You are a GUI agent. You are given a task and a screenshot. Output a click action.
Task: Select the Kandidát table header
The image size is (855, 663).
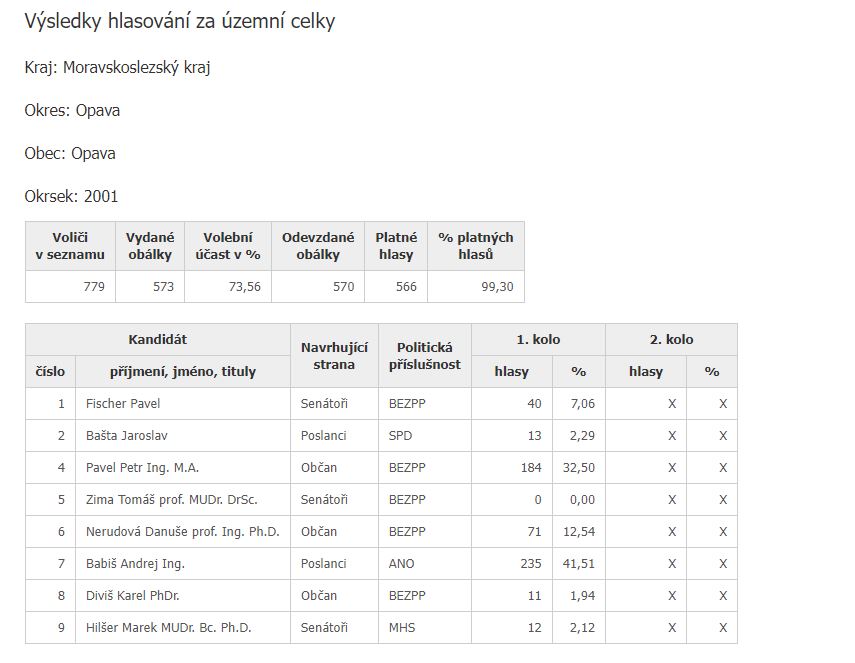pyautogui.click(x=158, y=340)
